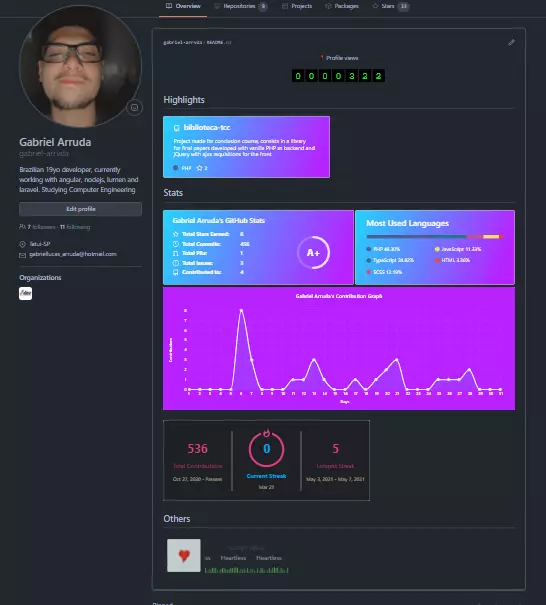Click the location pin icon beside Itatui-SP
This screenshot has height=605, width=546.
pos(22,244)
